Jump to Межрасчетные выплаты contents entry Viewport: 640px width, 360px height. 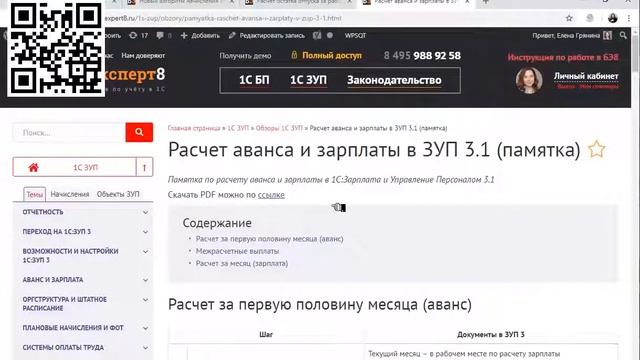tap(237, 251)
